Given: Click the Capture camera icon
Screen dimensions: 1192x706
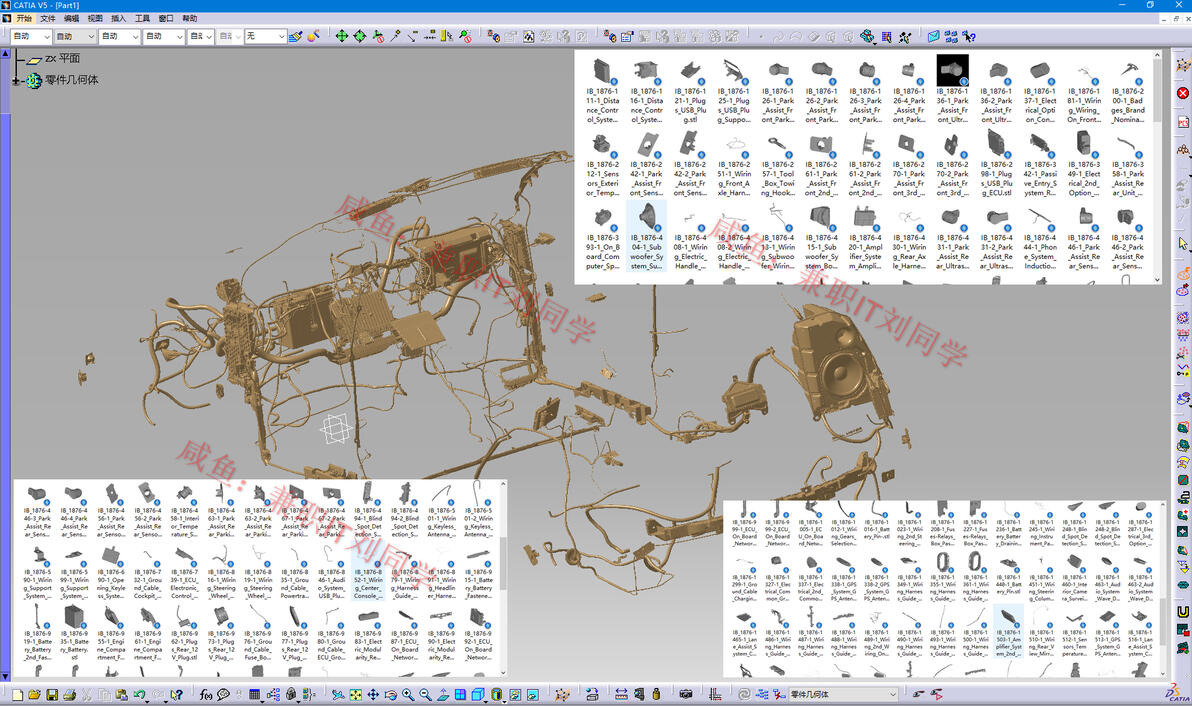Looking at the screenshot, I should (x=686, y=694).
